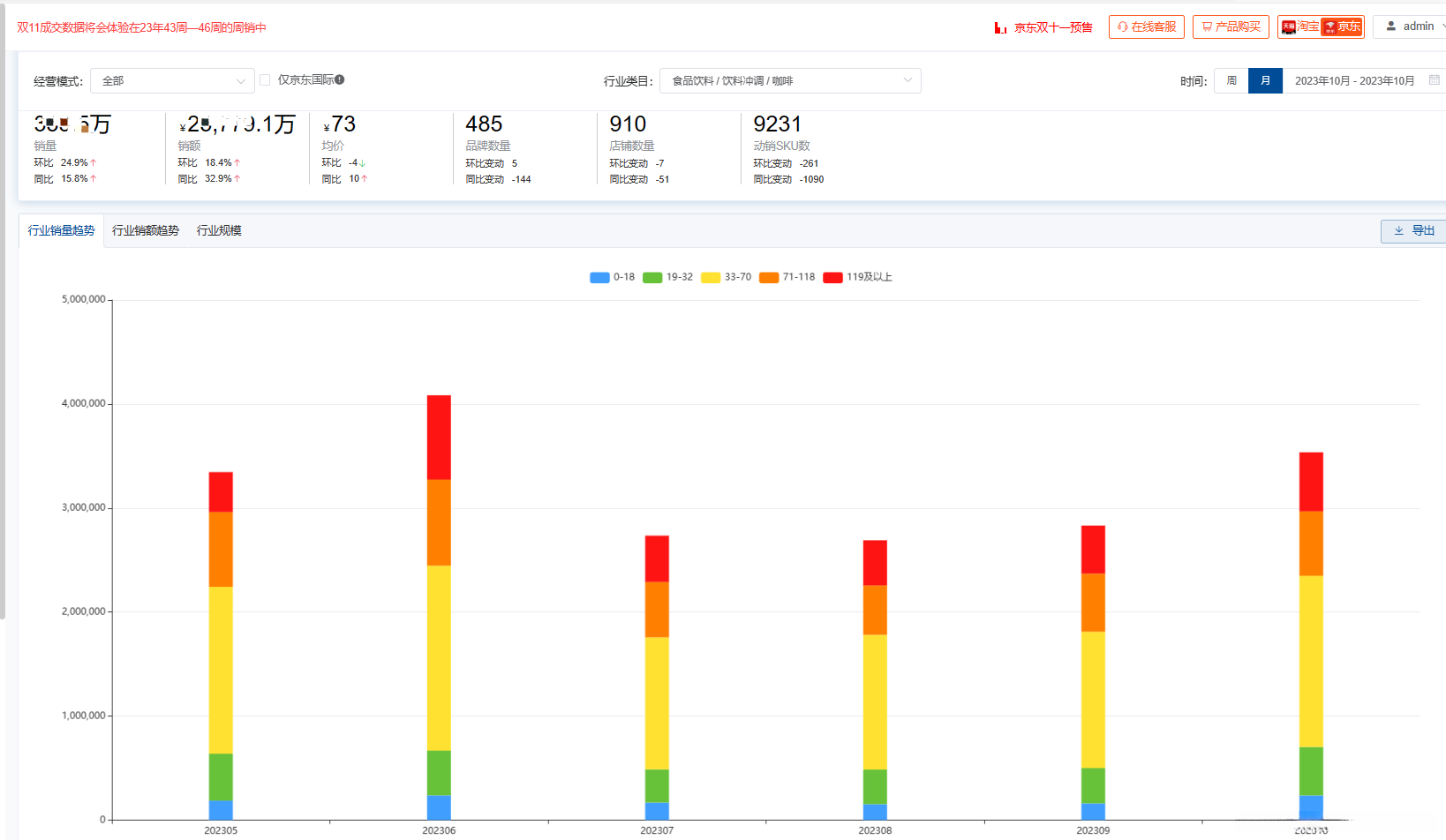Click the 产品购买 purchase button

(1231, 26)
